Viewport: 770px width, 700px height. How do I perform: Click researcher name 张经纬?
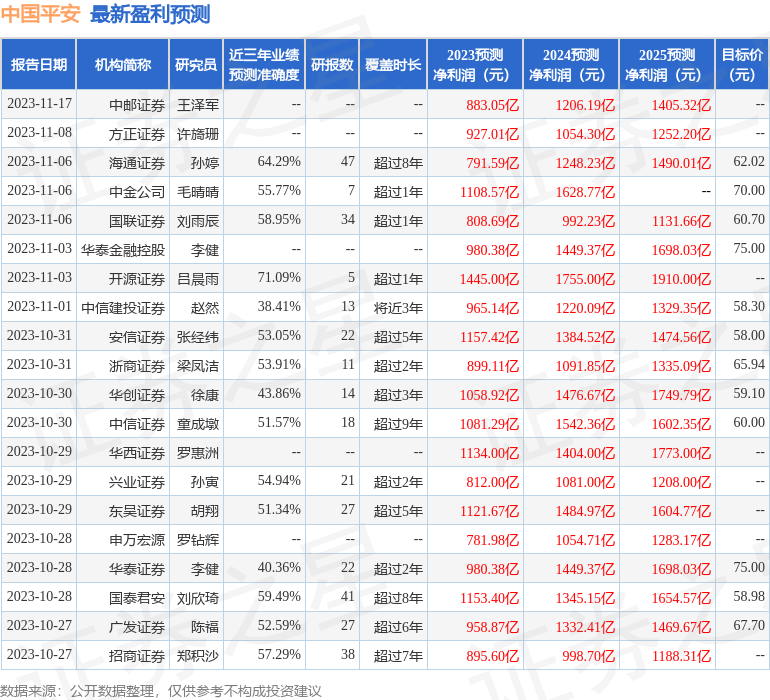pos(198,337)
